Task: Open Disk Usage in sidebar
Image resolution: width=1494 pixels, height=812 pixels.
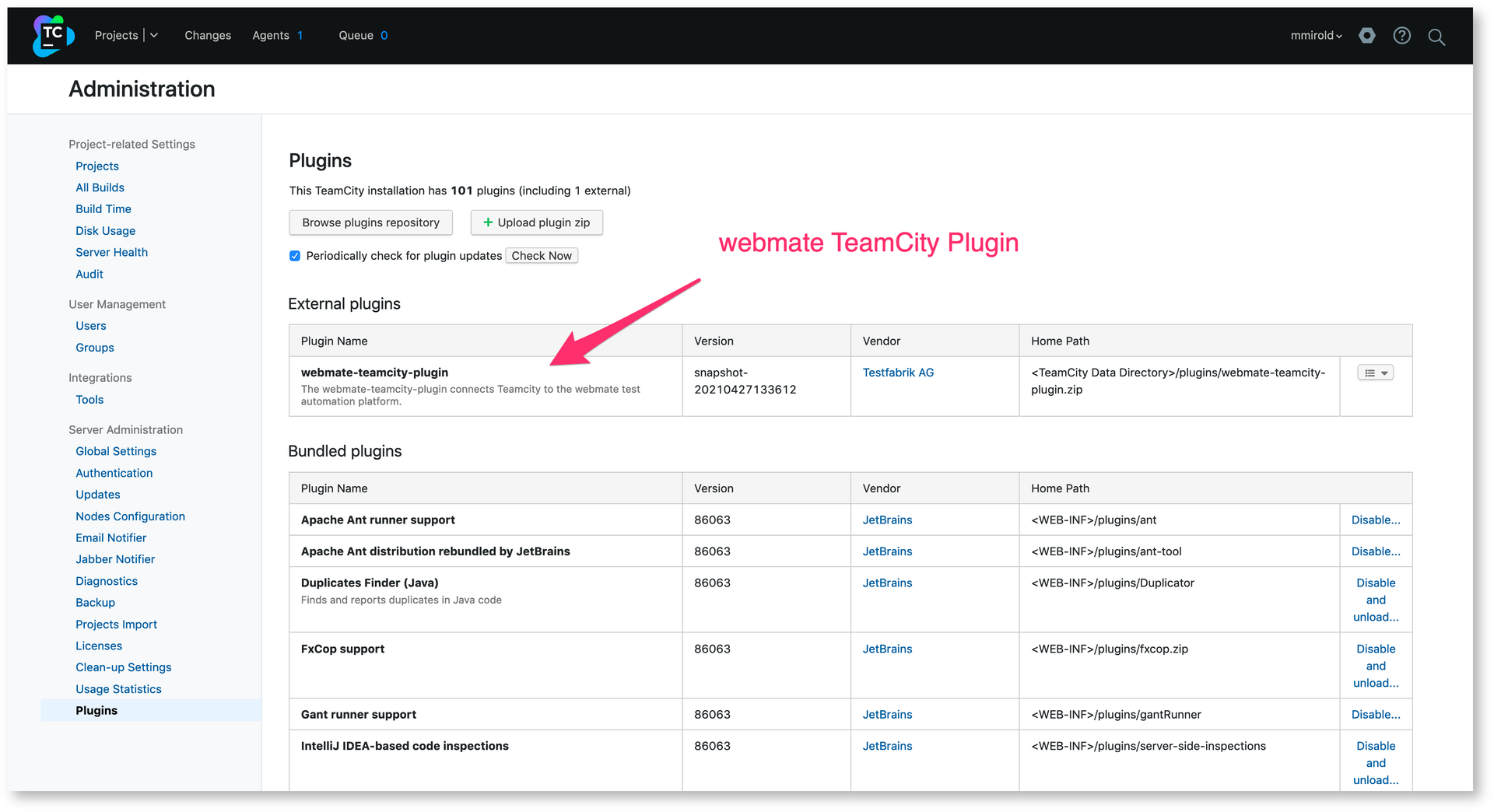Action: [x=106, y=231]
